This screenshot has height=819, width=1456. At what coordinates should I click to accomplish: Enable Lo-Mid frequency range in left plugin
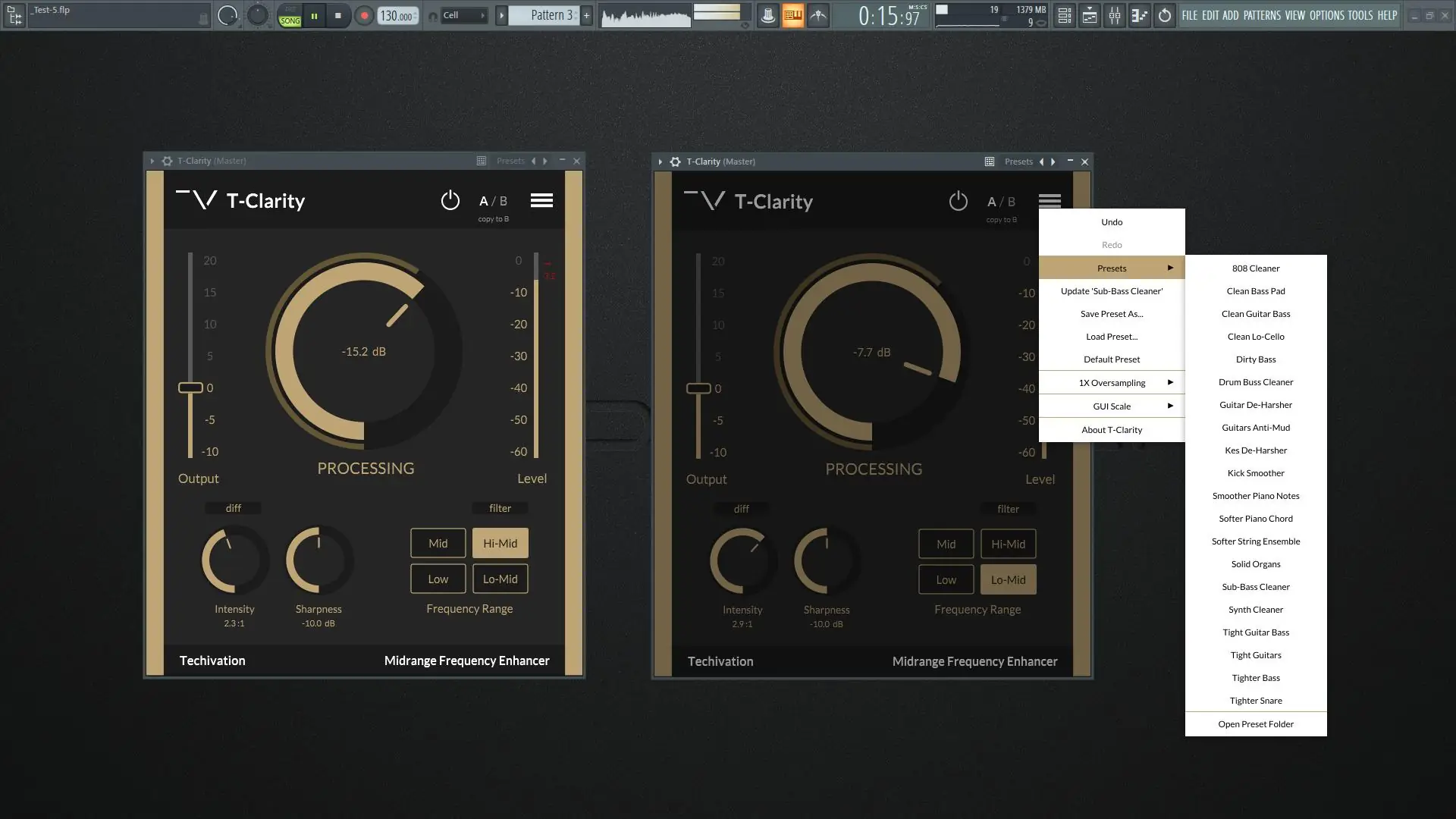pyautogui.click(x=500, y=579)
